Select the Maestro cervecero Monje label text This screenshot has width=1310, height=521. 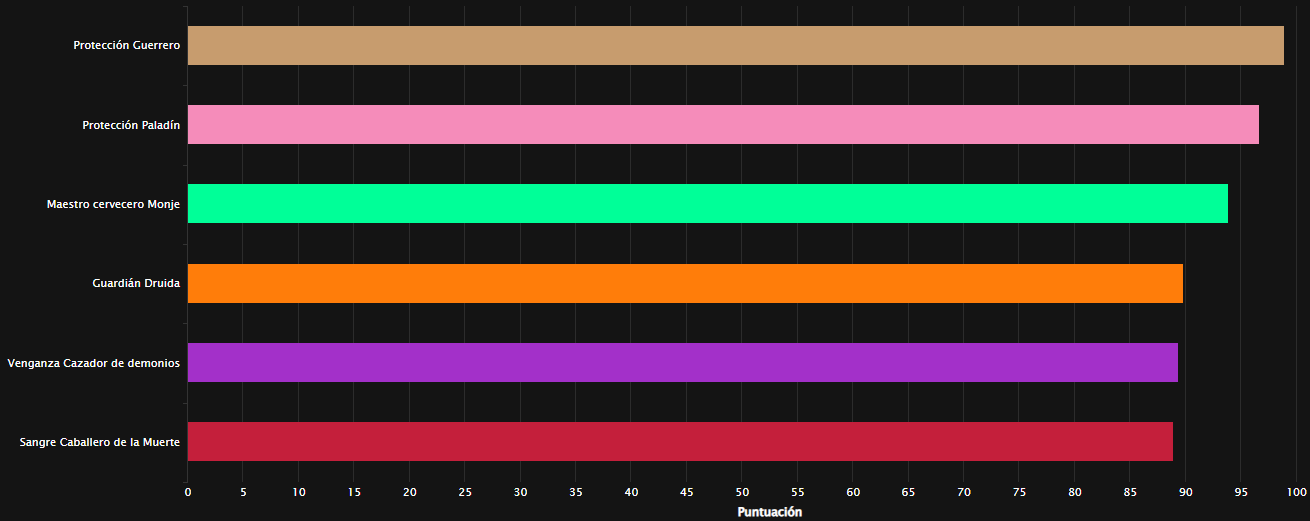point(113,204)
